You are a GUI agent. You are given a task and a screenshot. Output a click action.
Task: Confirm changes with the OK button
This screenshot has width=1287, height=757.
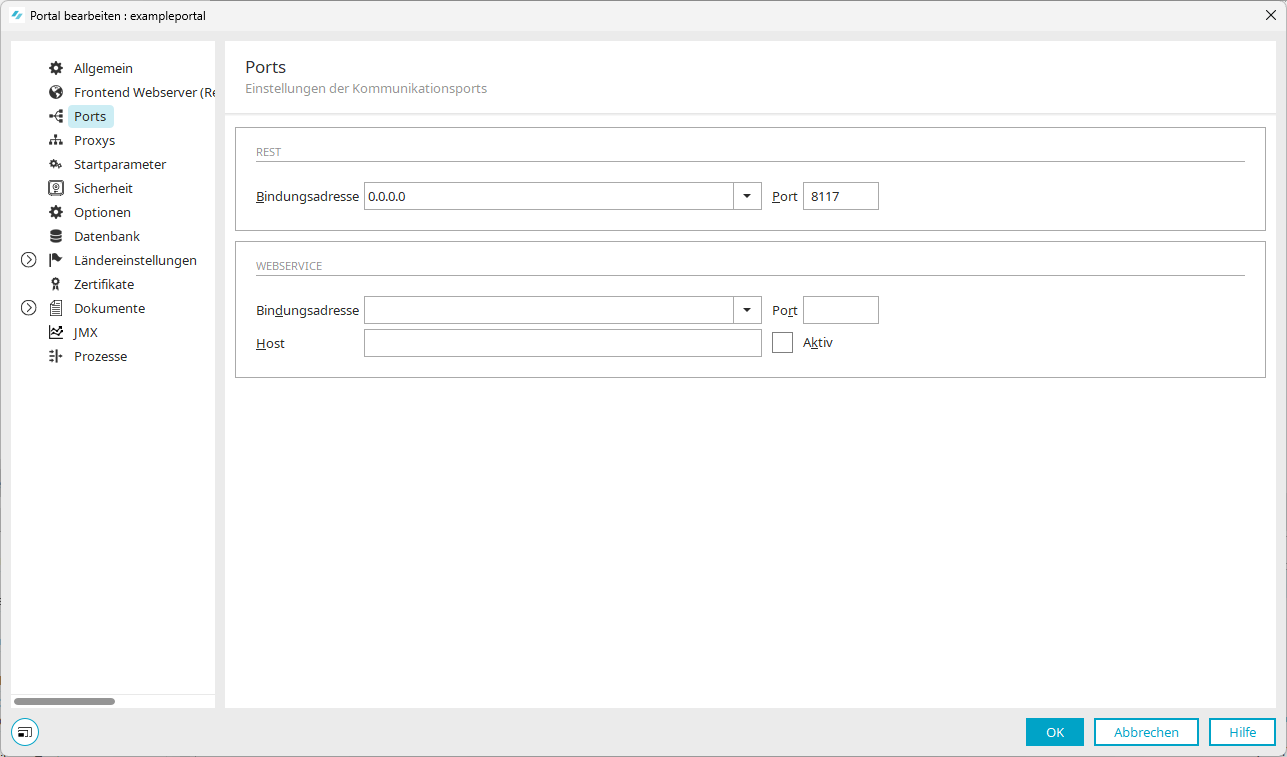(x=1054, y=732)
